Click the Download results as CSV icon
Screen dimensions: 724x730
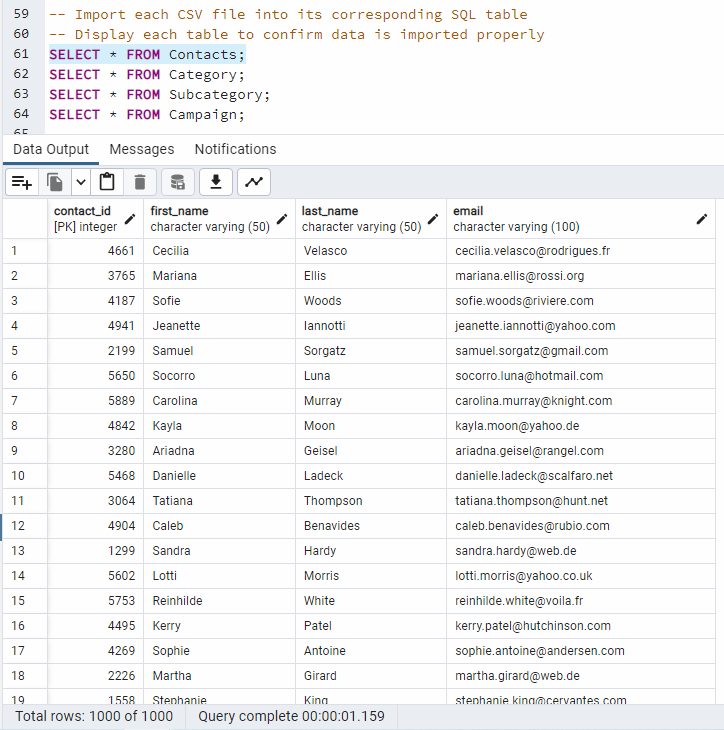click(216, 182)
